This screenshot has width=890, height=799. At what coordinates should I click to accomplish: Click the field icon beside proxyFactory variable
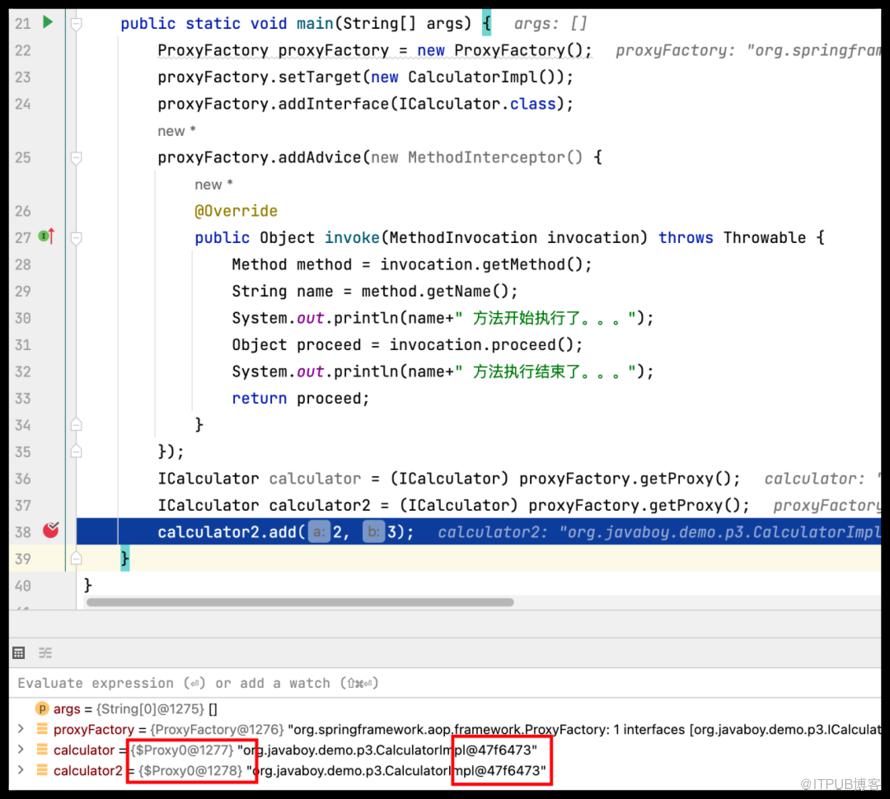coord(42,729)
